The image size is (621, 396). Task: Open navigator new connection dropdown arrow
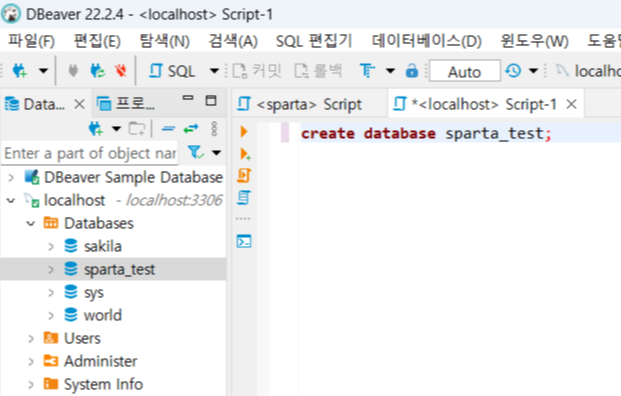[116, 129]
